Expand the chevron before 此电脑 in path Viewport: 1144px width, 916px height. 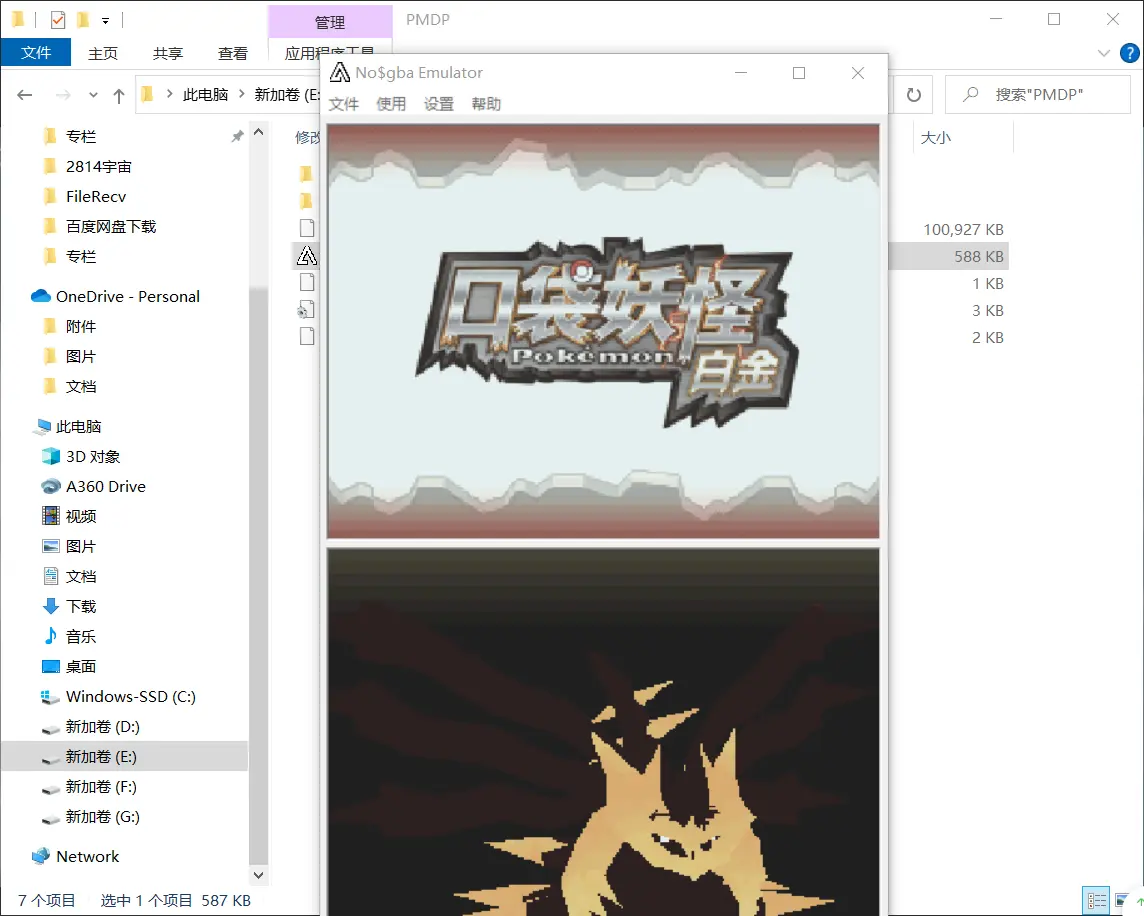pyautogui.click(x=169, y=94)
